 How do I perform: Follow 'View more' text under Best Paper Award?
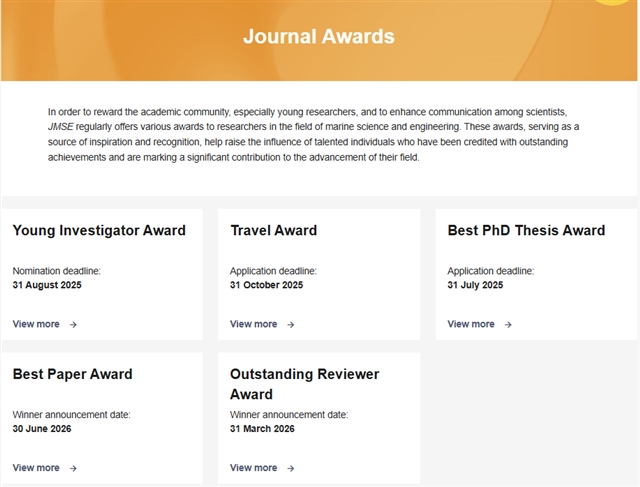(x=36, y=468)
